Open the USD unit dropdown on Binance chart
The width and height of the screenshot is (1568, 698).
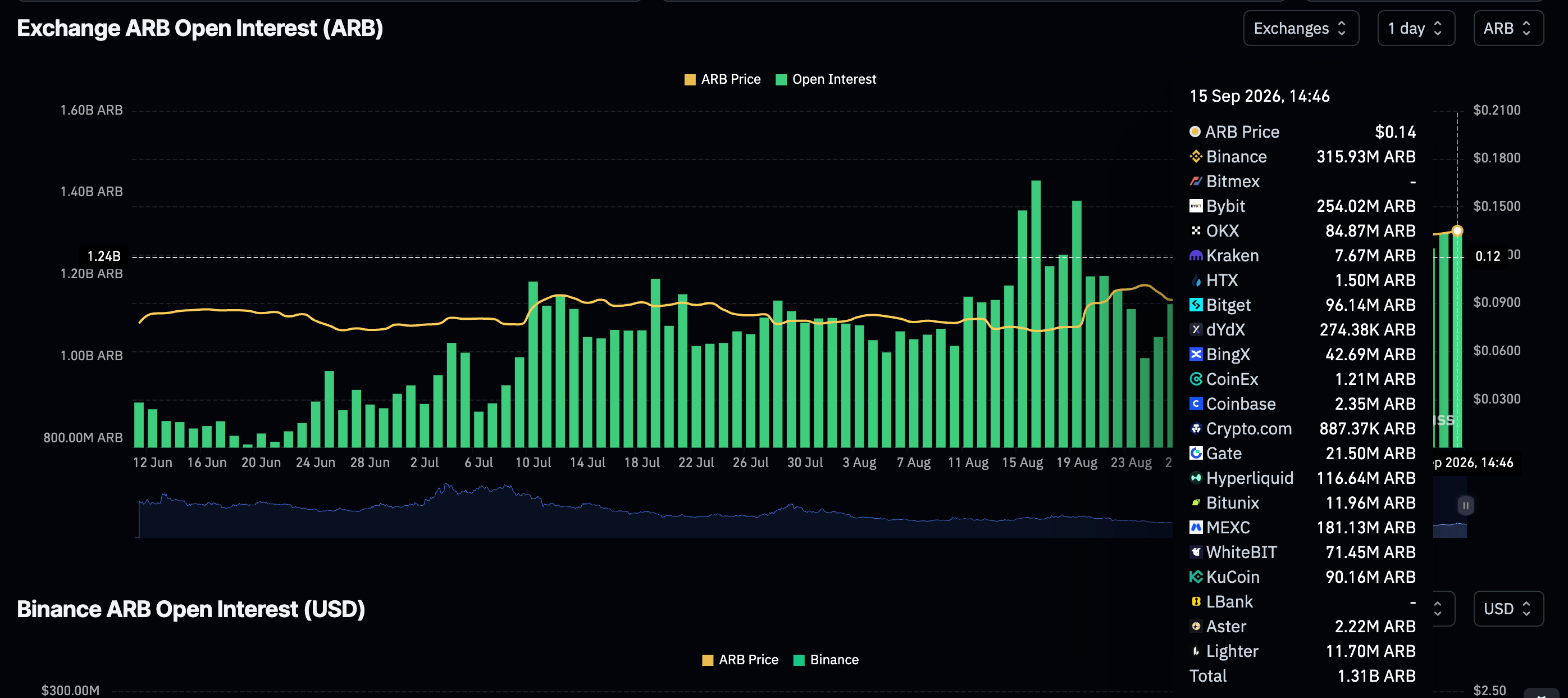point(1508,609)
